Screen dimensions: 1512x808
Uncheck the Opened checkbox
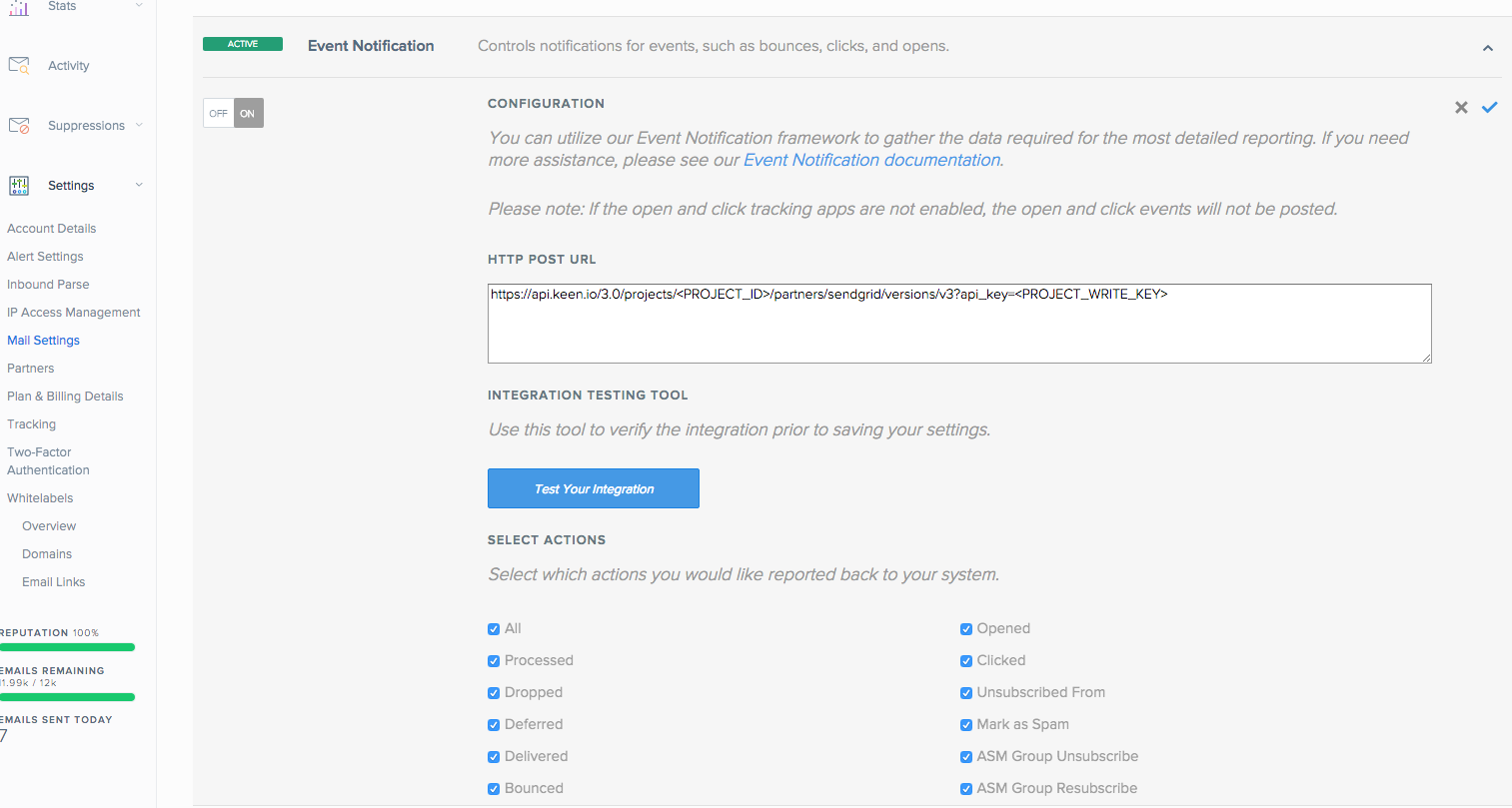966,629
